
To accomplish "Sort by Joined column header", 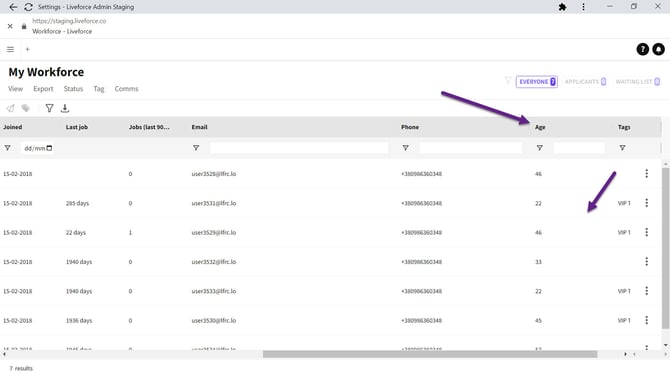I will [13, 127].
